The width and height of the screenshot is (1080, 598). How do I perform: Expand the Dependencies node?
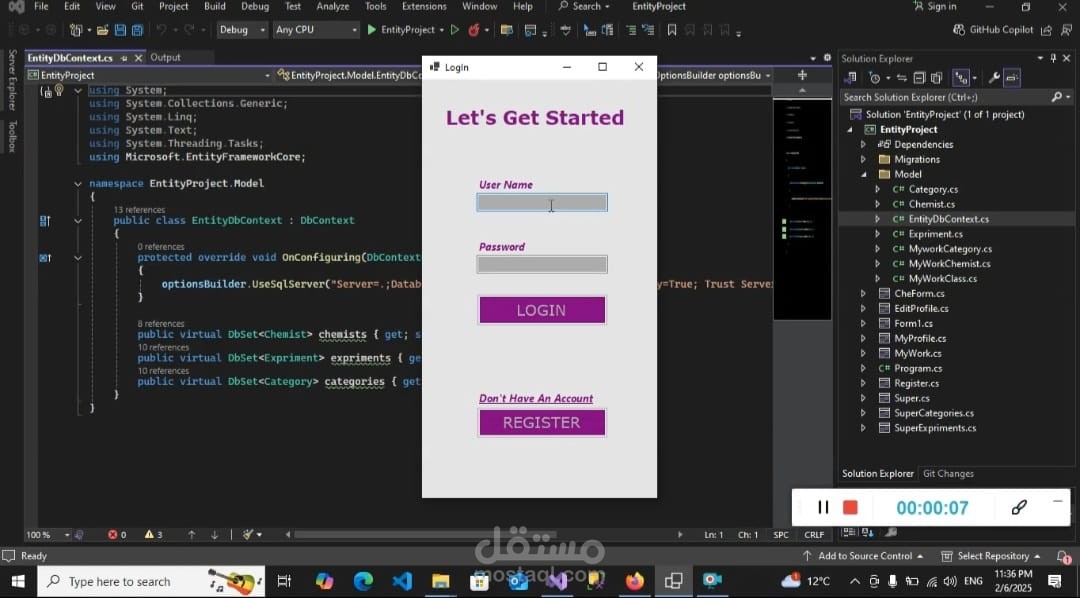(863, 145)
